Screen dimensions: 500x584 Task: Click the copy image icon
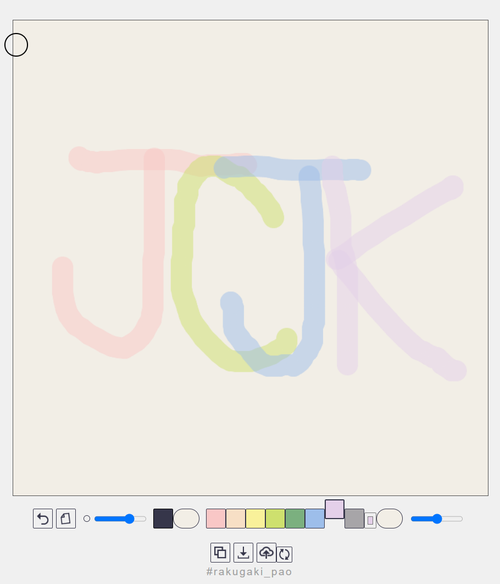(x=220, y=552)
